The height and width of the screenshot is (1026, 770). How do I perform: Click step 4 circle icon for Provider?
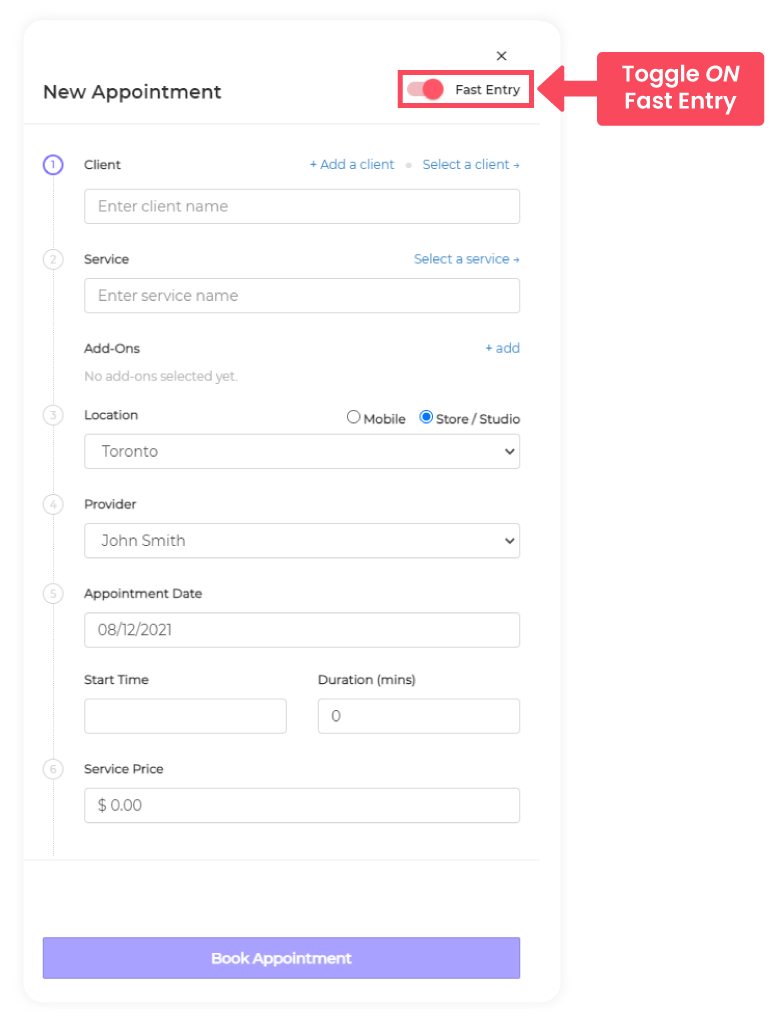tap(53, 505)
